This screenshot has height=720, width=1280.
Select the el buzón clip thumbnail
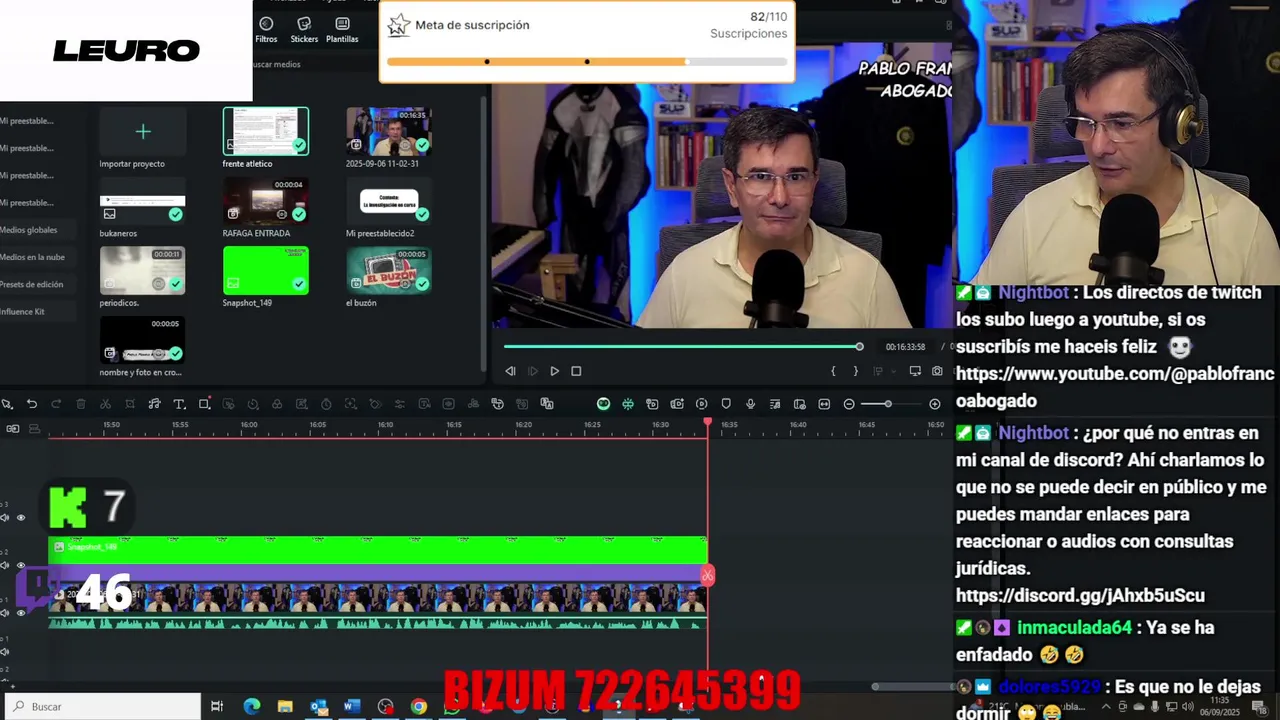[389, 270]
